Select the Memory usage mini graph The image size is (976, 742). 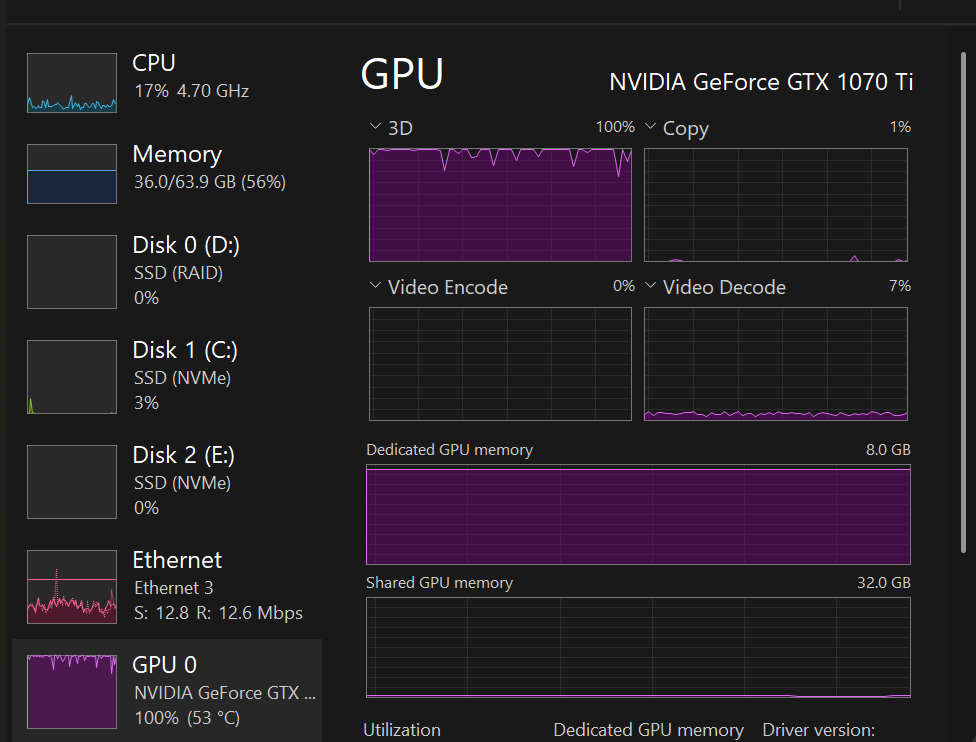71,173
